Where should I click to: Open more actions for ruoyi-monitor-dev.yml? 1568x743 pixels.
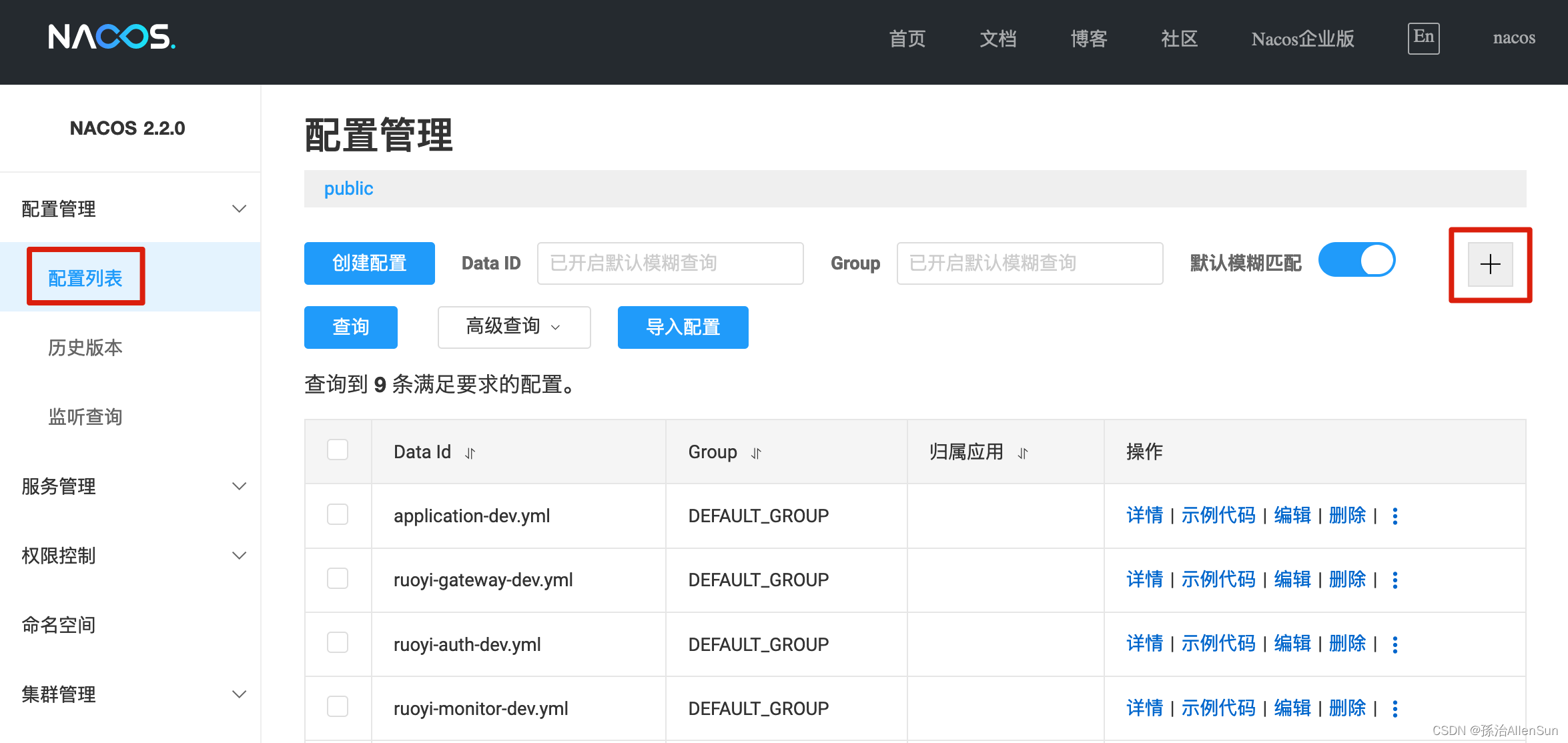click(x=1395, y=708)
